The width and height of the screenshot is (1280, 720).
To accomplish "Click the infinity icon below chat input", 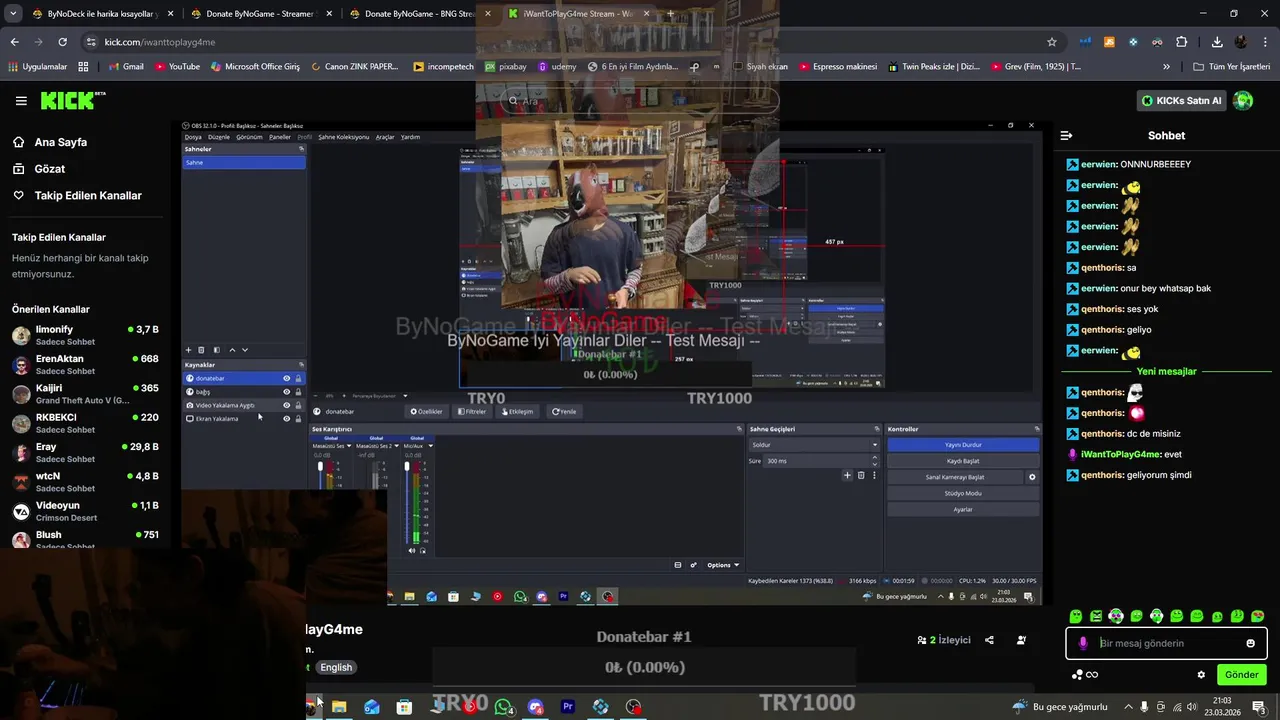I will click(1092, 675).
